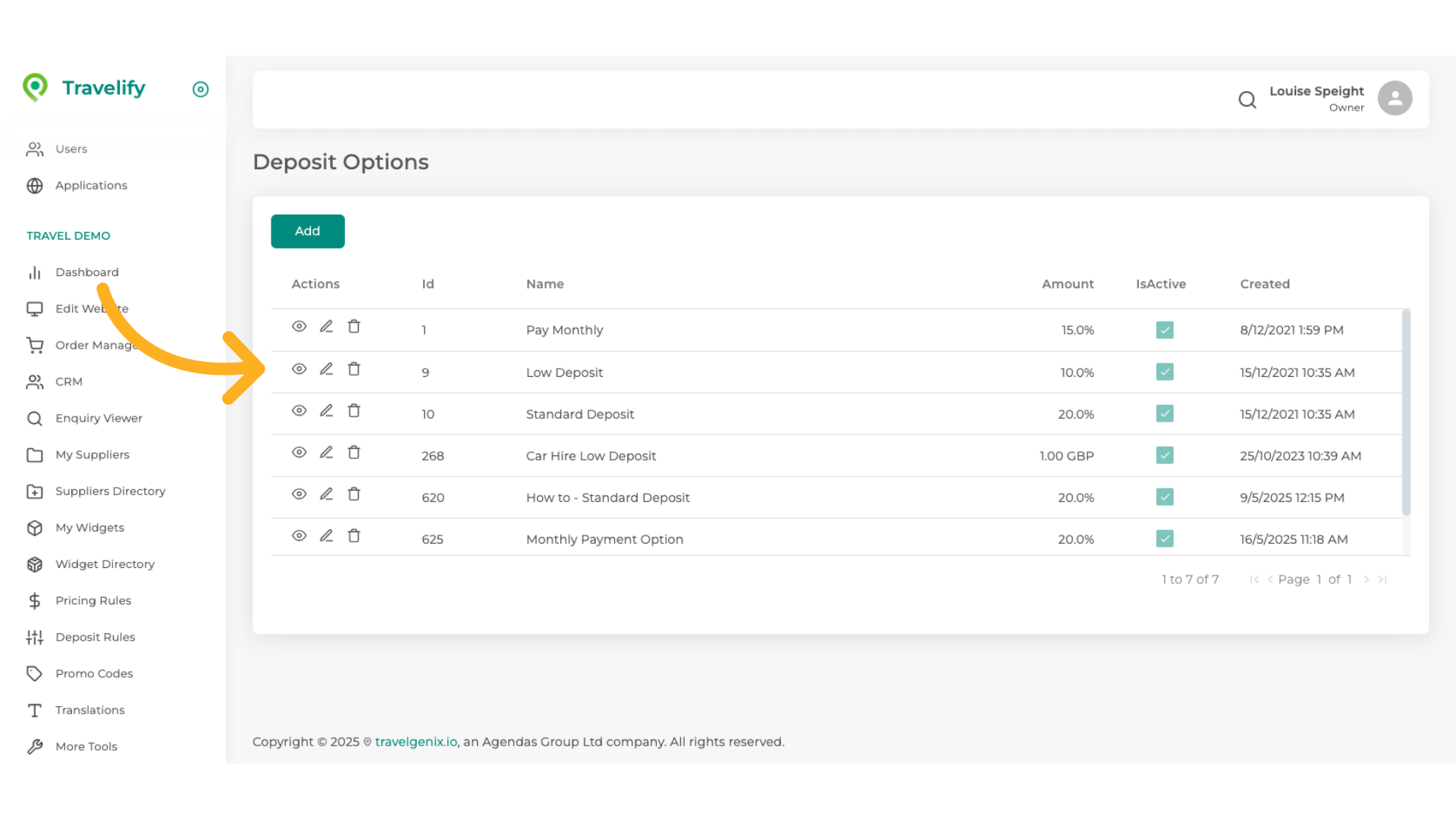This screenshot has height=819, width=1456.
Task: Open the user avatar profile icon
Action: pos(1395,99)
